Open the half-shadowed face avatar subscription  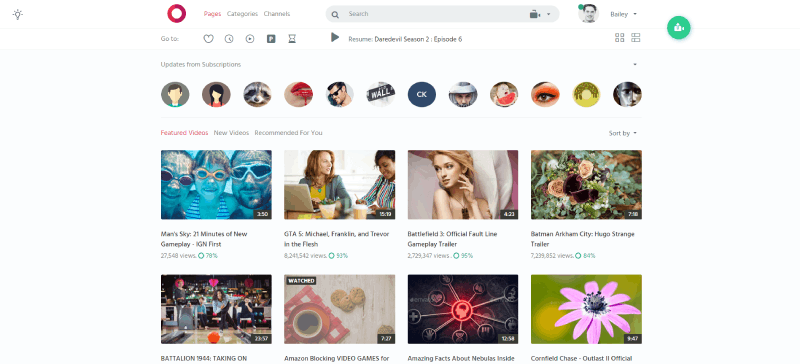click(x=628, y=94)
